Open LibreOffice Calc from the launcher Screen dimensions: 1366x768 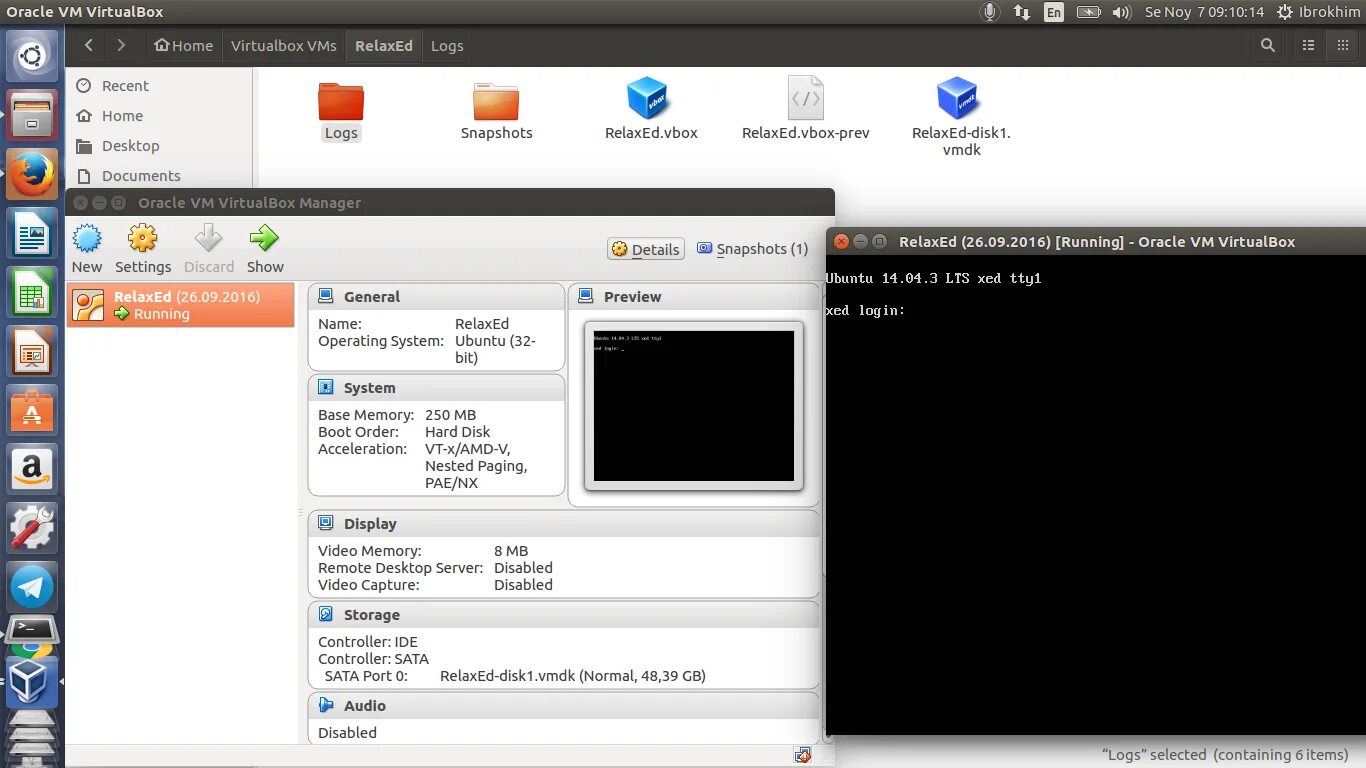(x=32, y=293)
